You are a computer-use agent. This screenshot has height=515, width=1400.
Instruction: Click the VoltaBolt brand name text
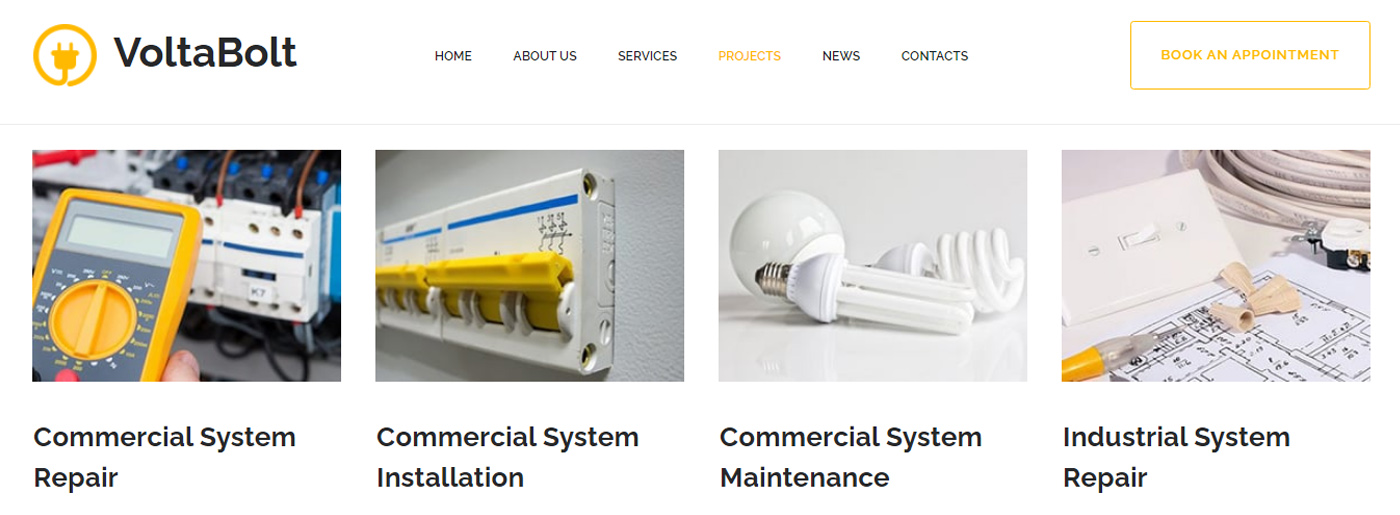(x=205, y=52)
